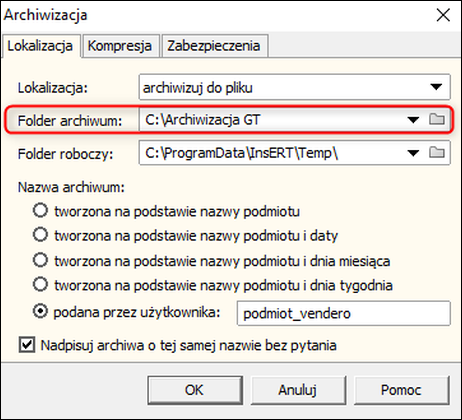Open the Folder roboczy dropdown arrow
This screenshot has height=420, width=462.
point(413,153)
